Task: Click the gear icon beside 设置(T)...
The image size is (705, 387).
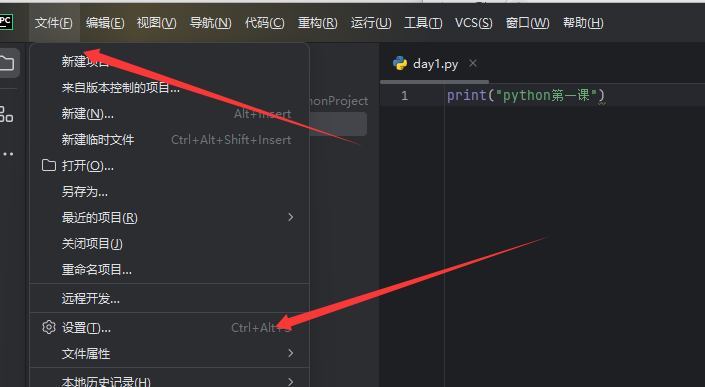Action: coord(49,327)
